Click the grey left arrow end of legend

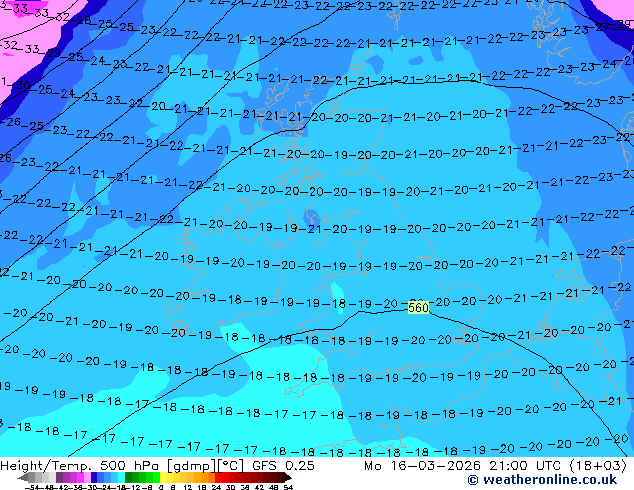coord(22,478)
